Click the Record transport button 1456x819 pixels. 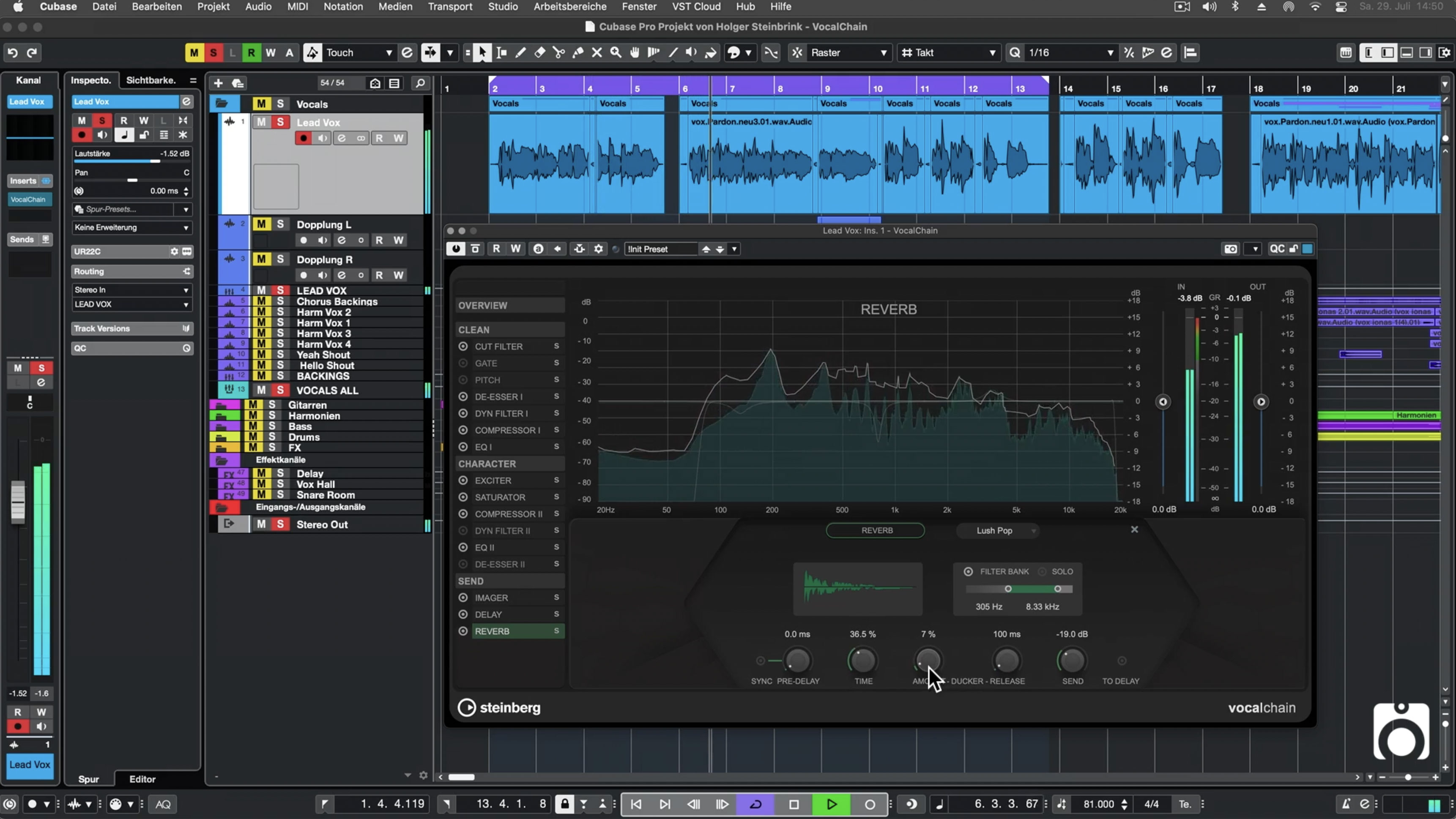(870, 804)
